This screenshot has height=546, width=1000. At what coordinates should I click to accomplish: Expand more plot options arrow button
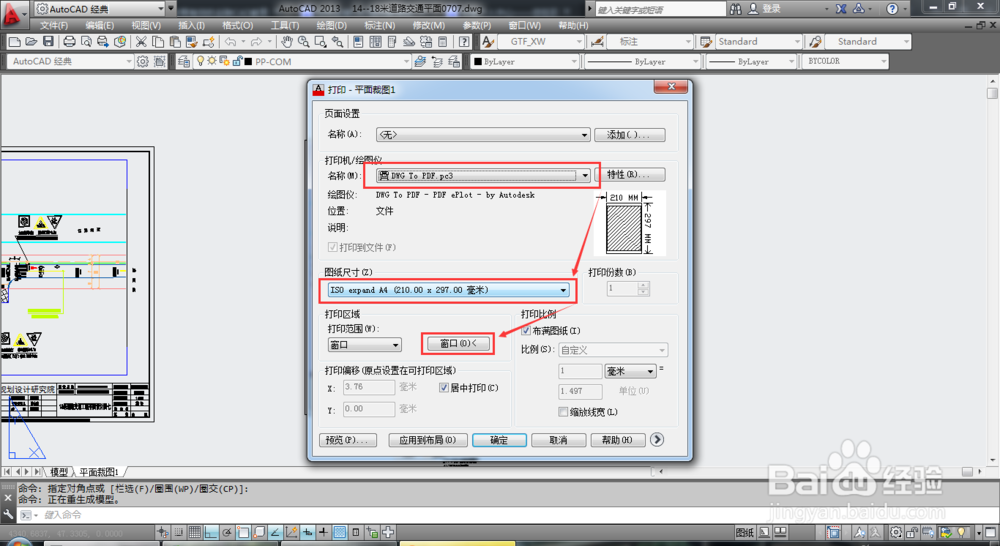(657, 439)
